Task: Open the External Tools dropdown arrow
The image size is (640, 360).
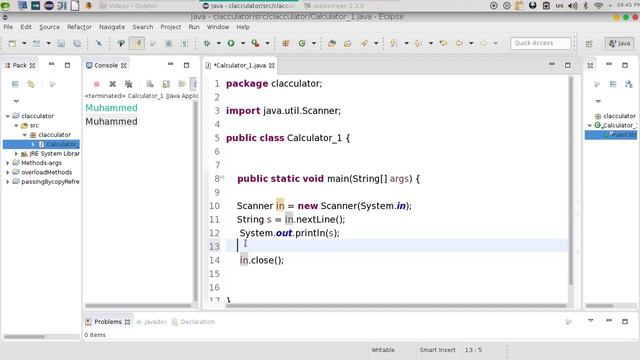Action: point(267,43)
